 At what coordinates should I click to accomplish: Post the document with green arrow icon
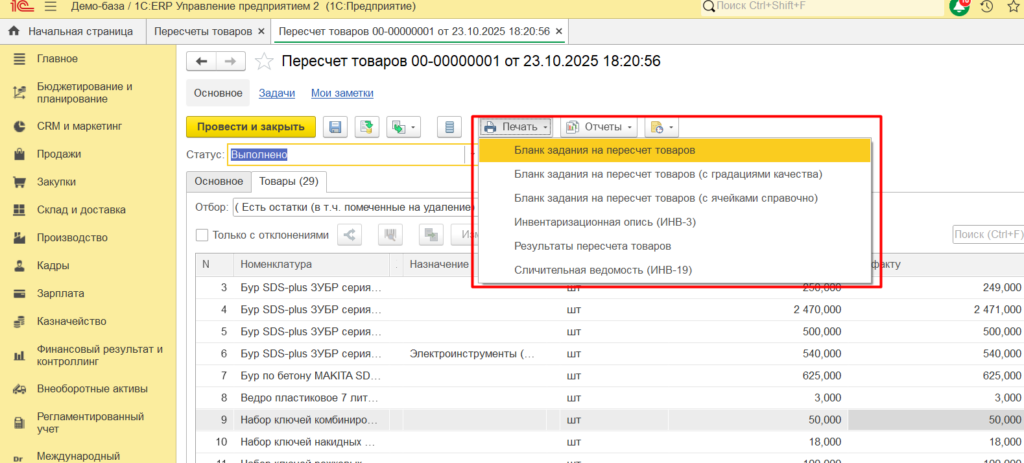click(367, 127)
